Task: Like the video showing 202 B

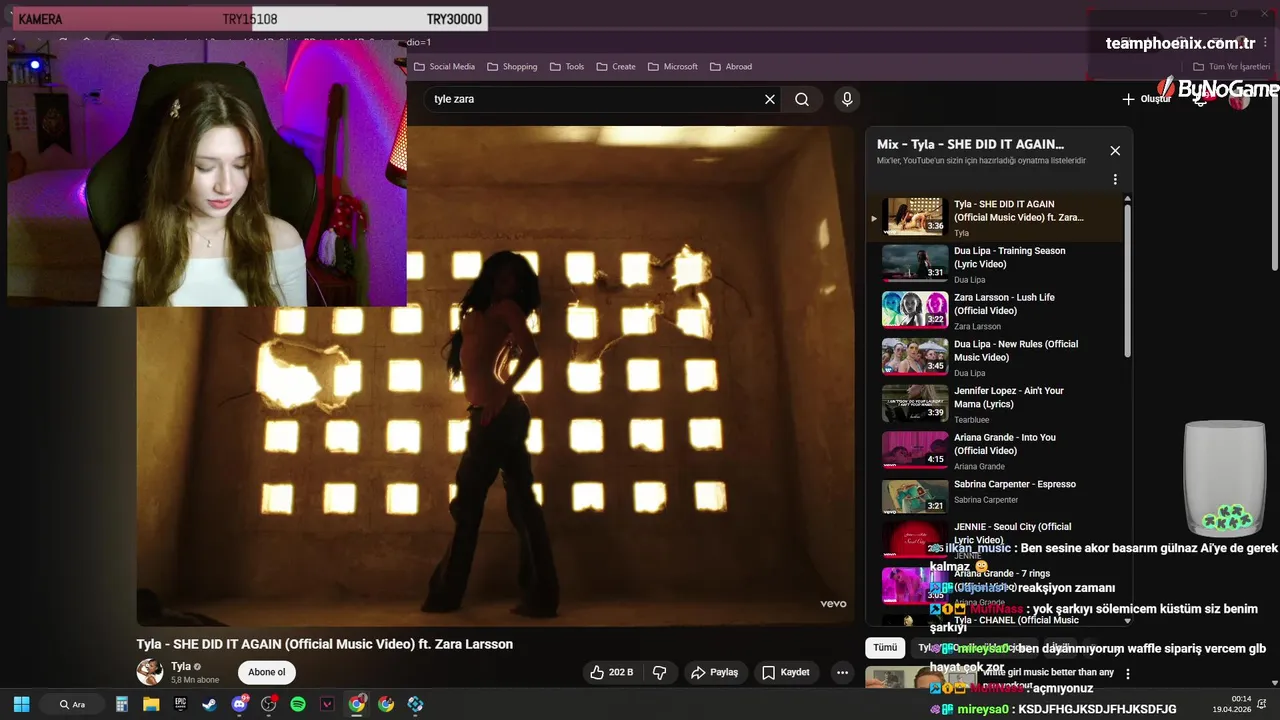Action: pyautogui.click(x=612, y=672)
